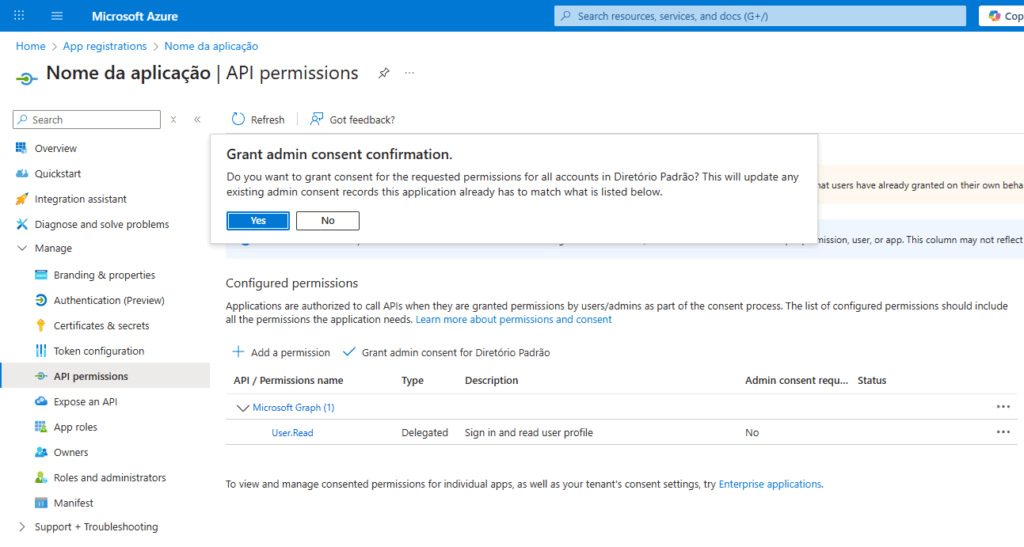Click the Grant admin consent confirmation heading
This screenshot has height=547, width=1024.
pyautogui.click(x=339, y=155)
